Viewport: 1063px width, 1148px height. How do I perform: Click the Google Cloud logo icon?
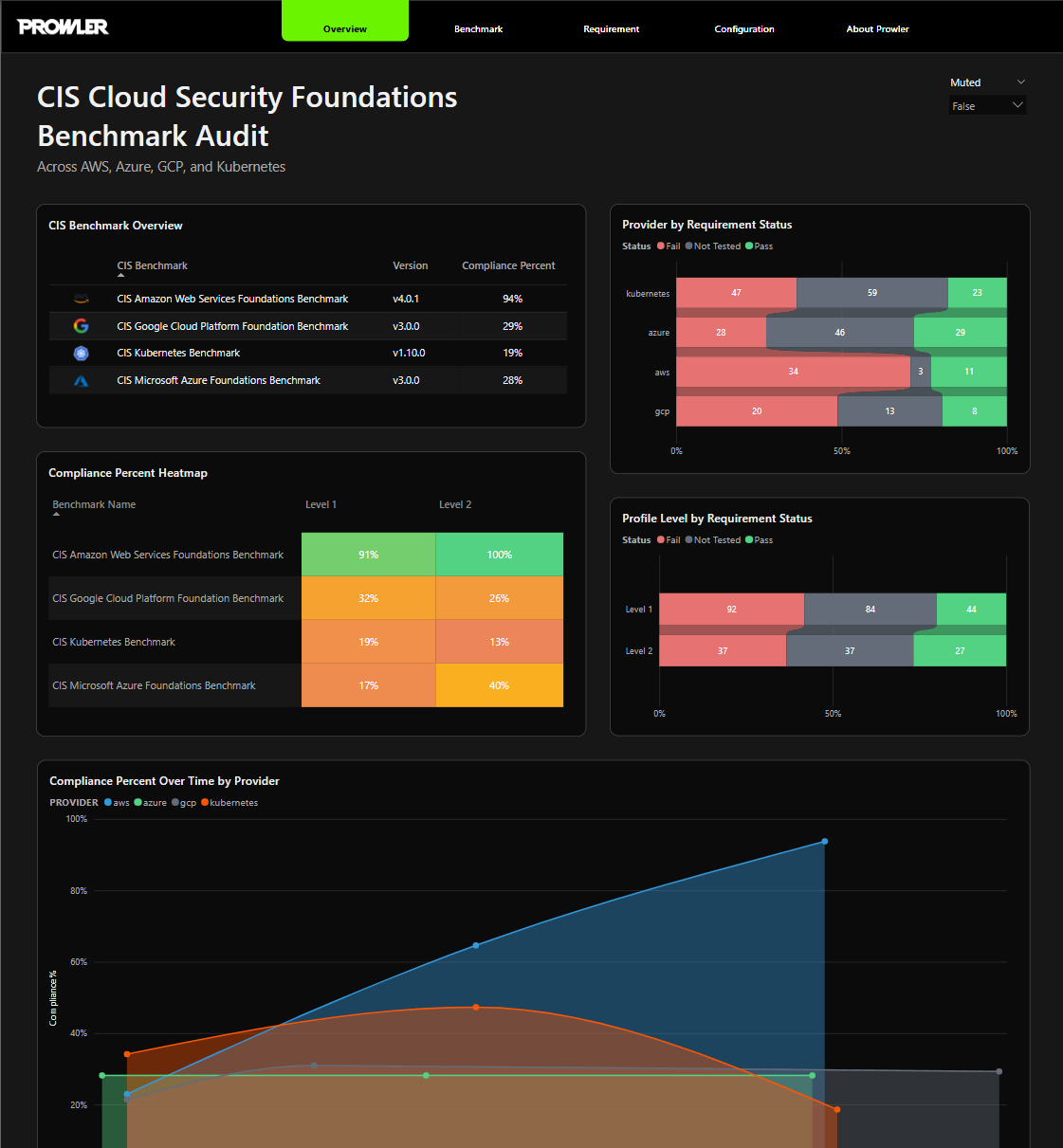(x=82, y=326)
